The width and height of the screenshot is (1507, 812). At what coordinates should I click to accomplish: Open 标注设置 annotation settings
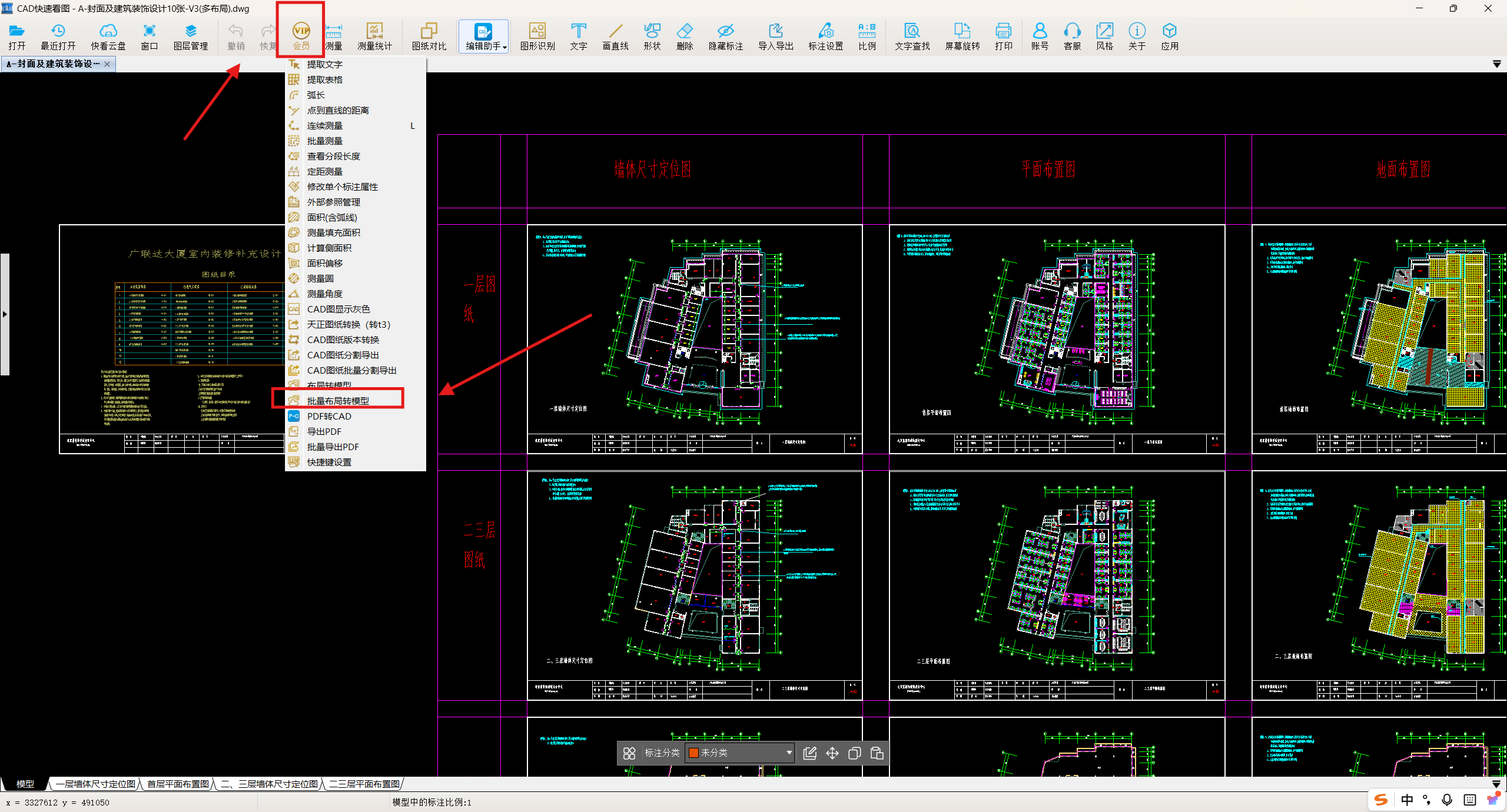tap(826, 36)
